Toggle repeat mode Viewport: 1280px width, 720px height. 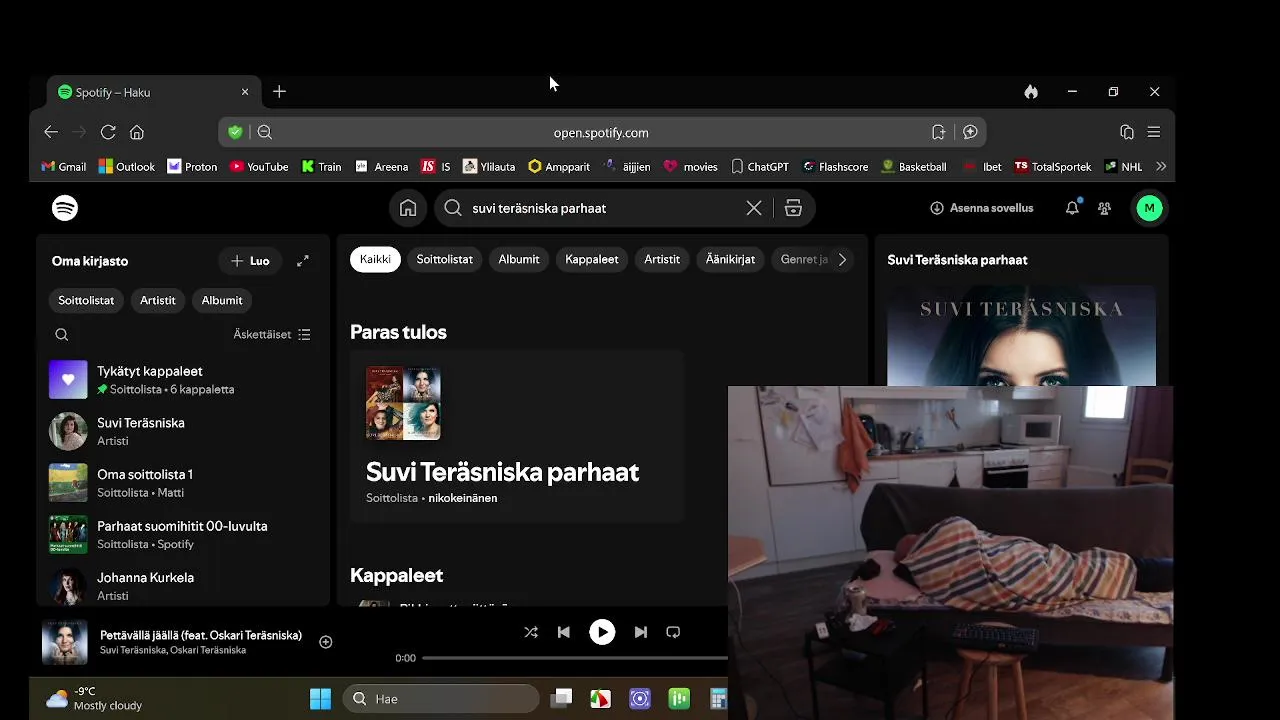(x=673, y=632)
